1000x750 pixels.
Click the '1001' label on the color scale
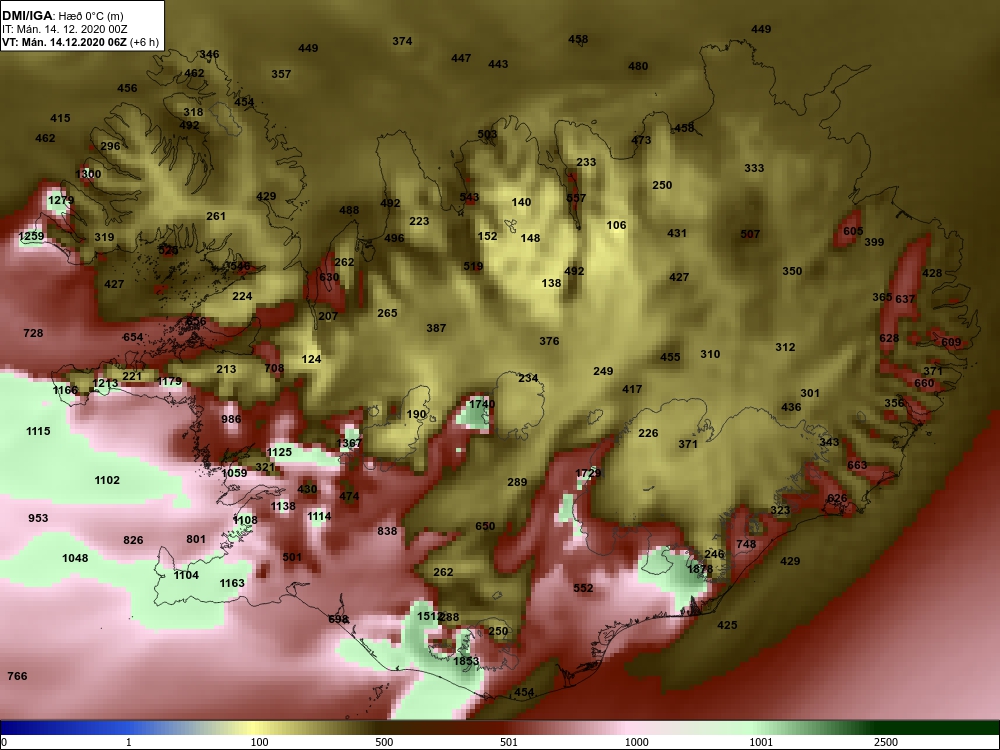pyautogui.click(x=761, y=742)
